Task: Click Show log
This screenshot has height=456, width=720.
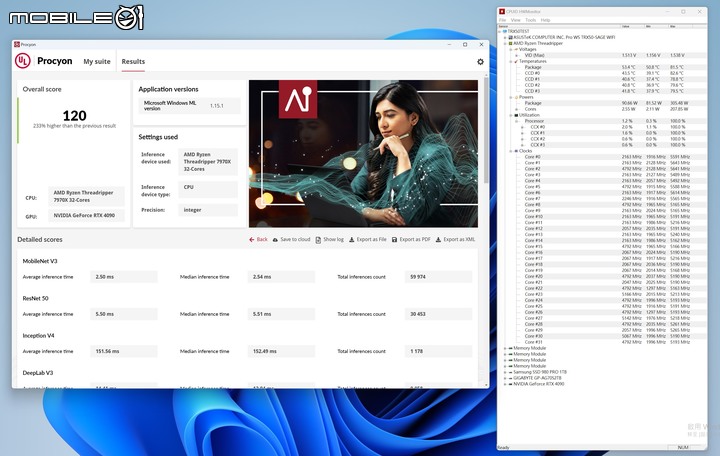Action: tap(330, 239)
